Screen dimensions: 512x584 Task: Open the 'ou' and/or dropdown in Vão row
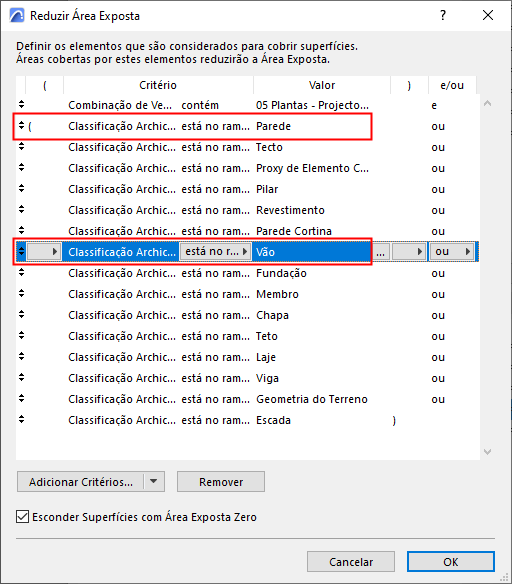pos(452,252)
